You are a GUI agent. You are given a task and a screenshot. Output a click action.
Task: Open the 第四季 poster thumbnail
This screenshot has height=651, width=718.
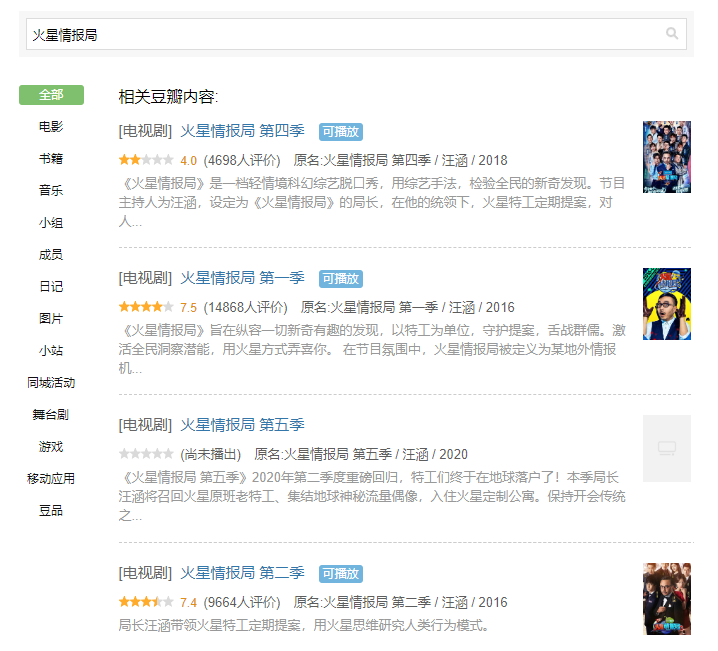point(667,157)
